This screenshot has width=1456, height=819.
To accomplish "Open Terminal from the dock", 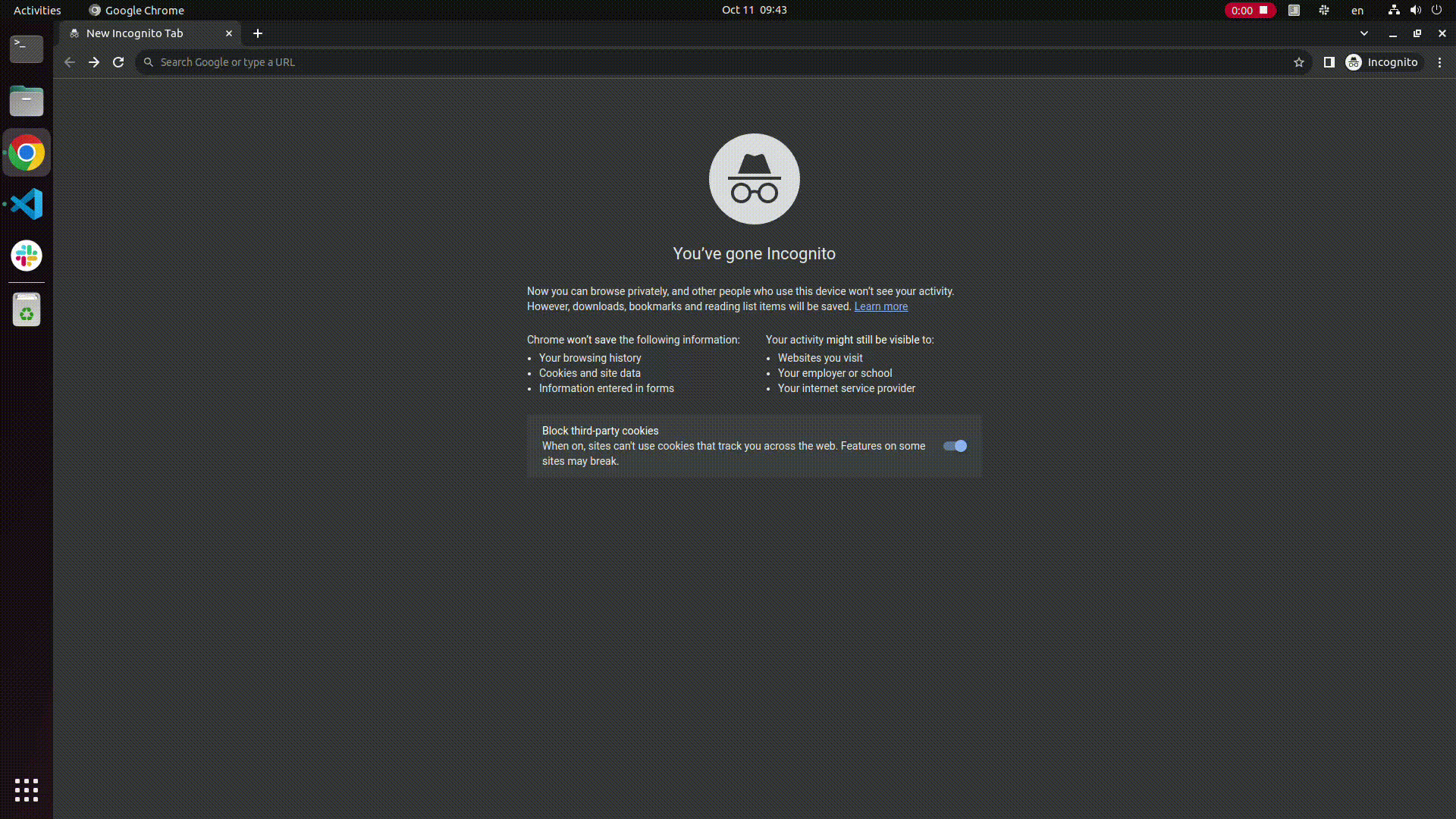I will [27, 49].
